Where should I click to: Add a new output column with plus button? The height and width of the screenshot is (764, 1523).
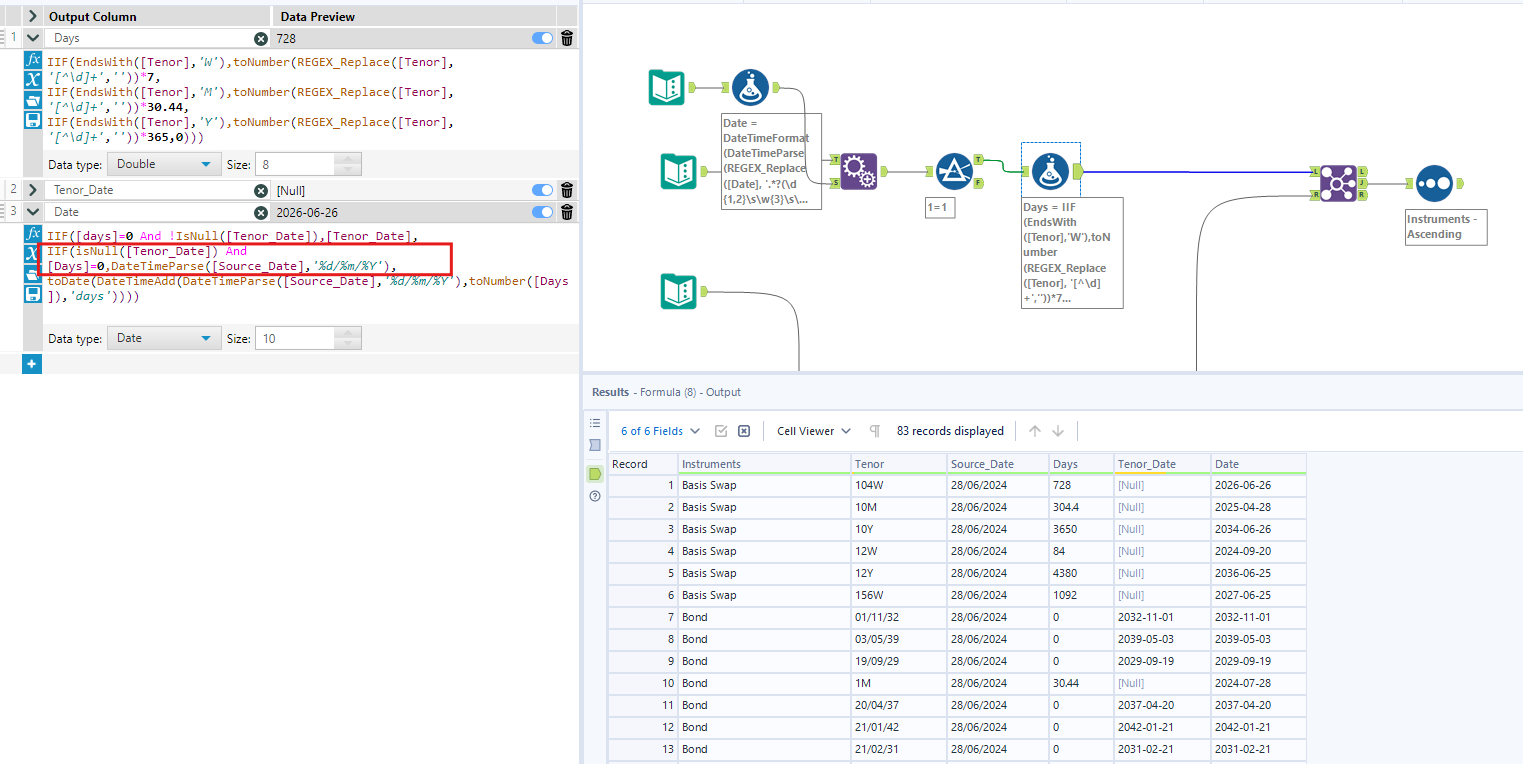31,363
